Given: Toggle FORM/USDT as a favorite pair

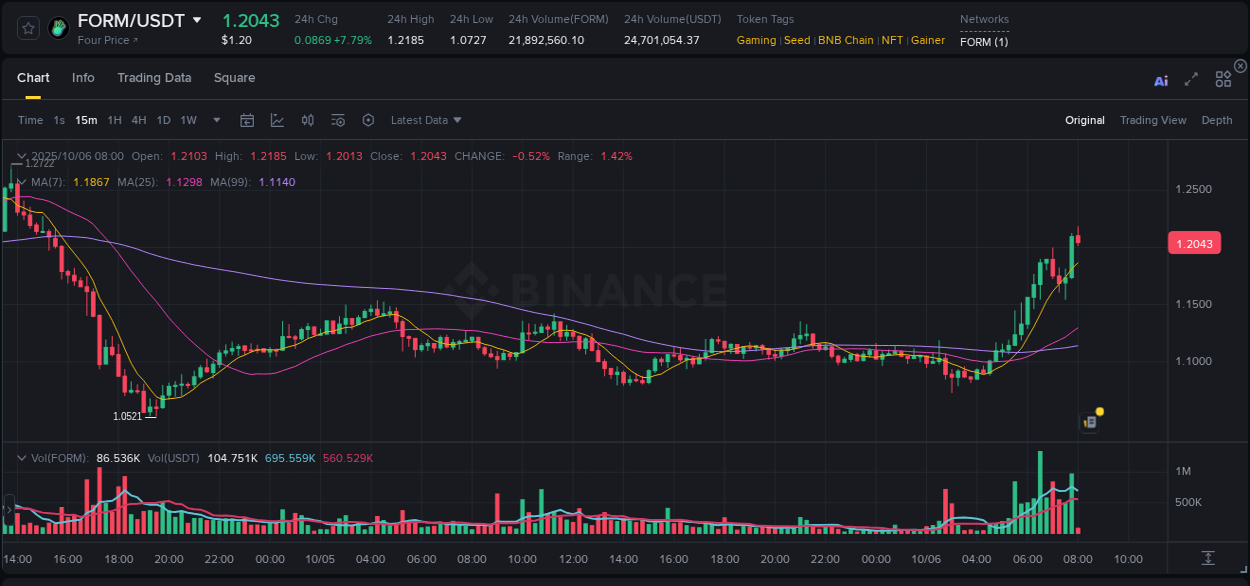Looking at the screenshot, I should coord(27,28).
